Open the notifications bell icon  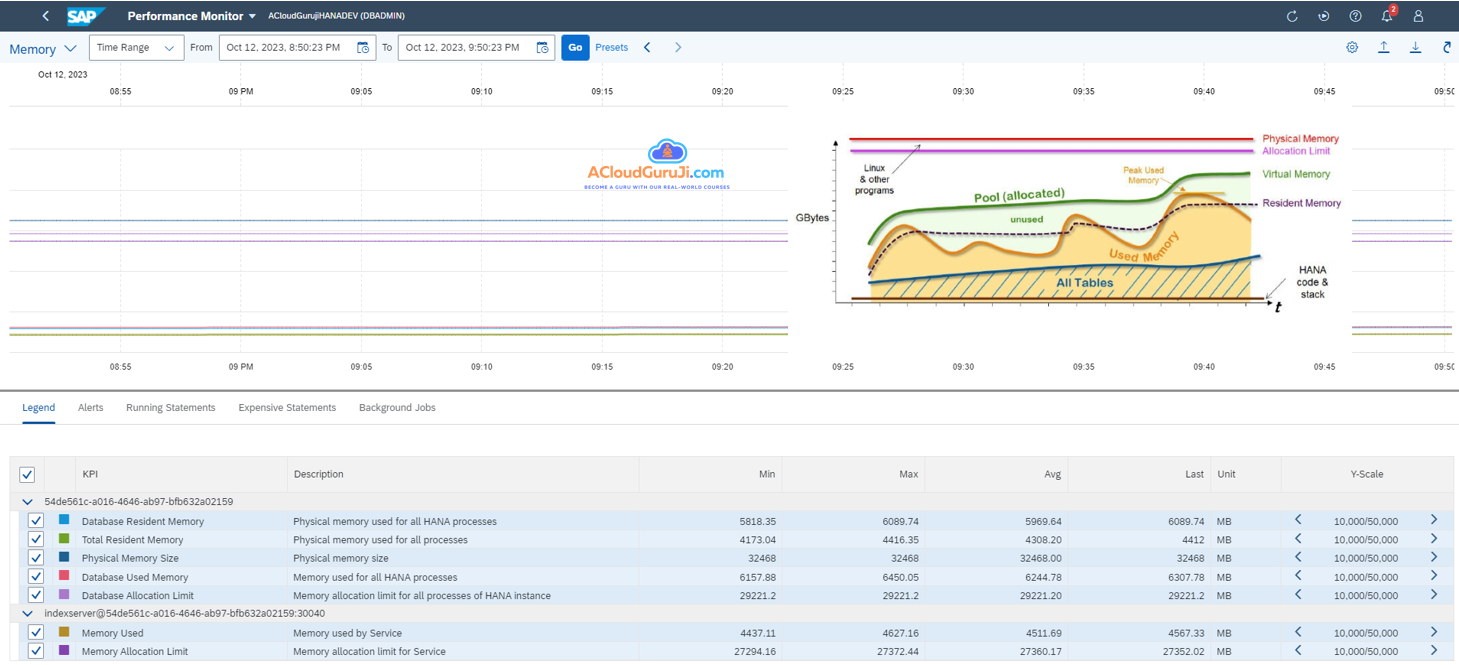coord(1387,16)
